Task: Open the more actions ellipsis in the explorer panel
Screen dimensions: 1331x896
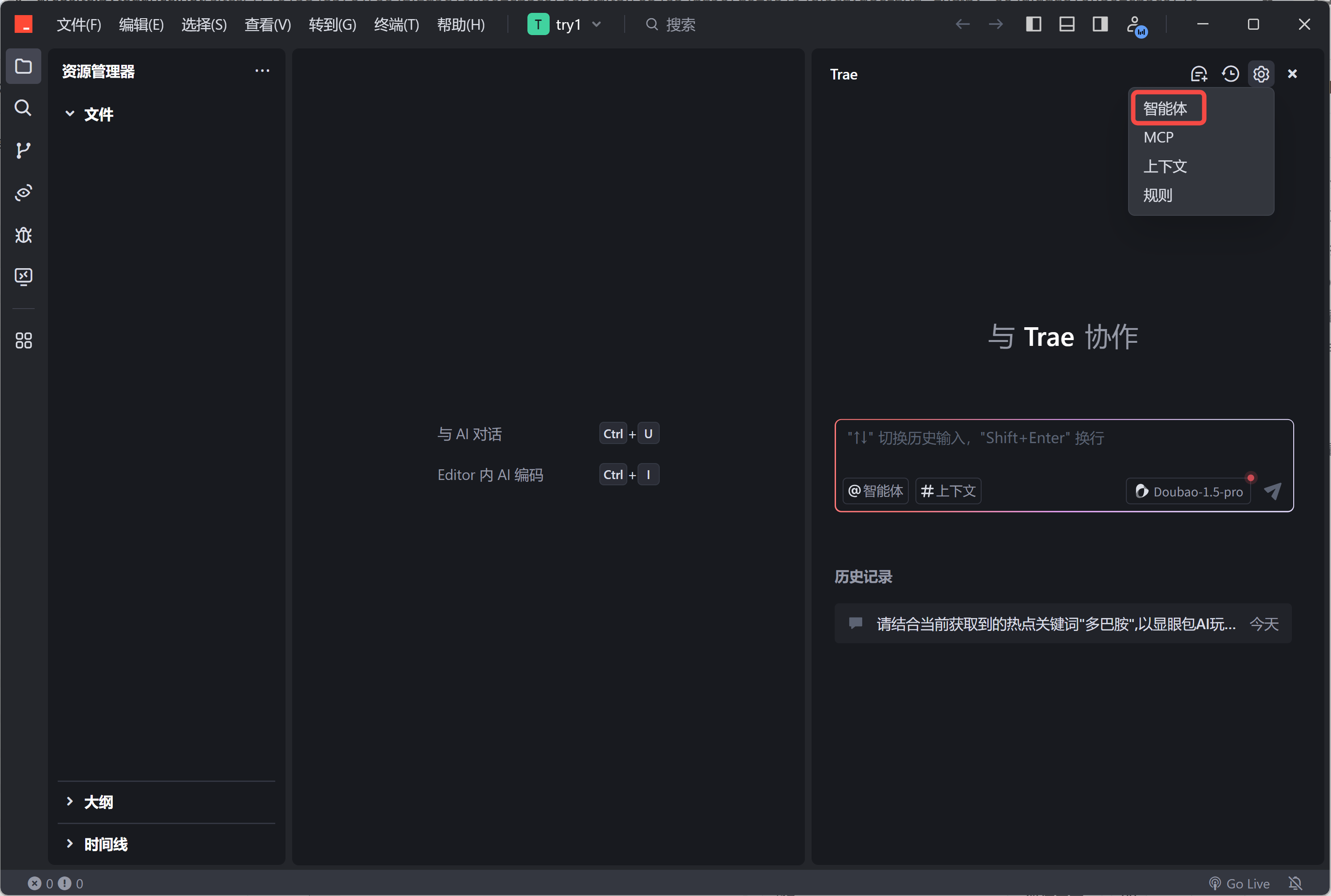Action: 262,71
